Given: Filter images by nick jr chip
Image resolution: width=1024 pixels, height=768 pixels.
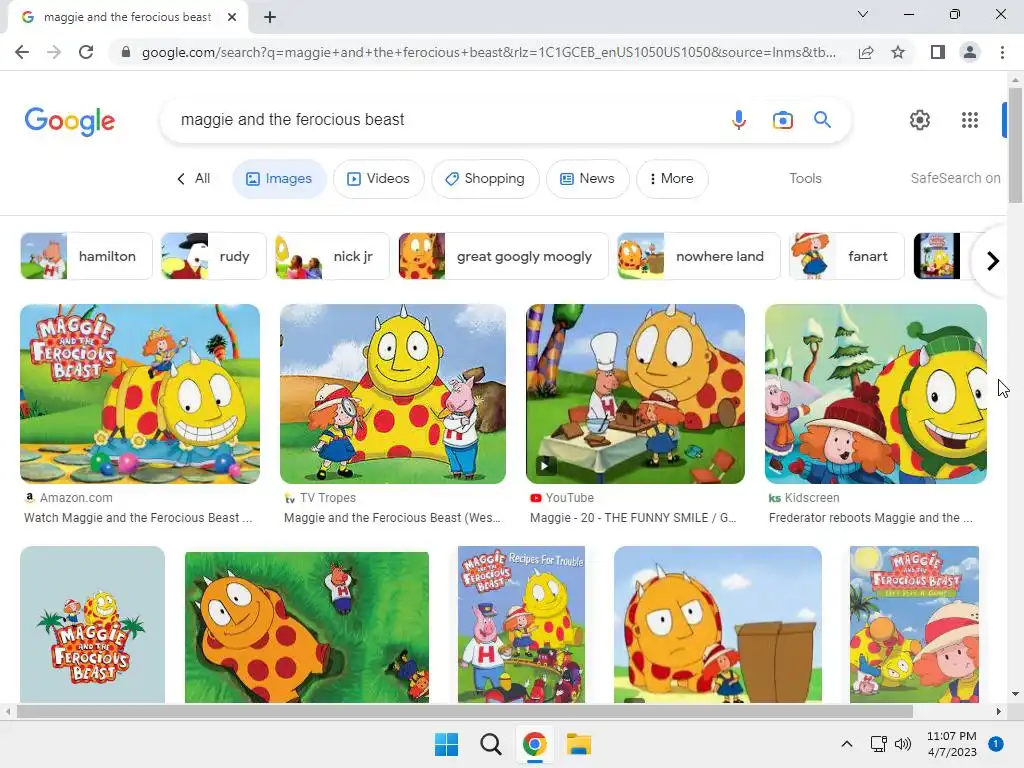Looking at the screenshot, I should tap(332, 256).
